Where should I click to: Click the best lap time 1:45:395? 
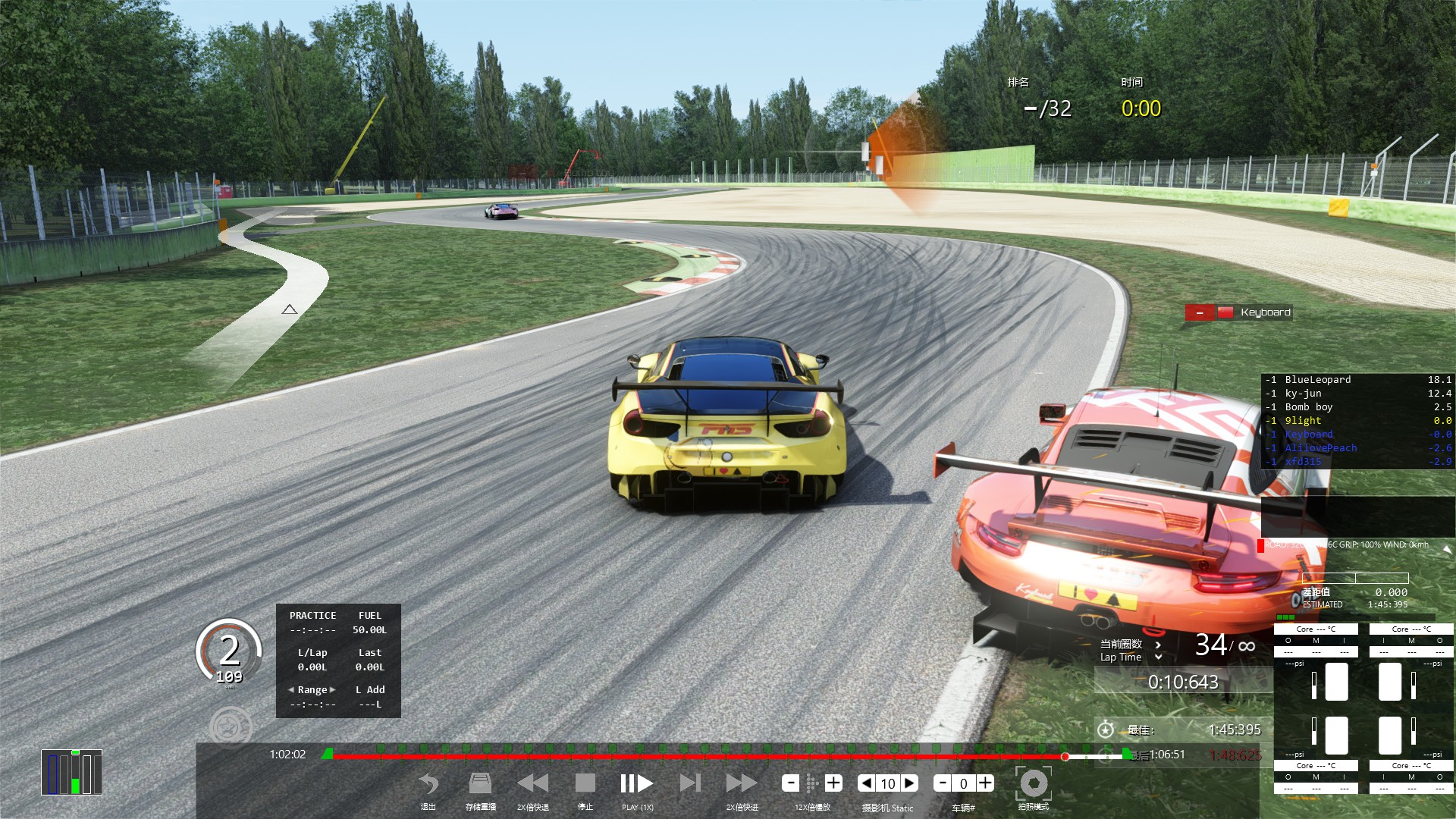[x=1235, y=730]
